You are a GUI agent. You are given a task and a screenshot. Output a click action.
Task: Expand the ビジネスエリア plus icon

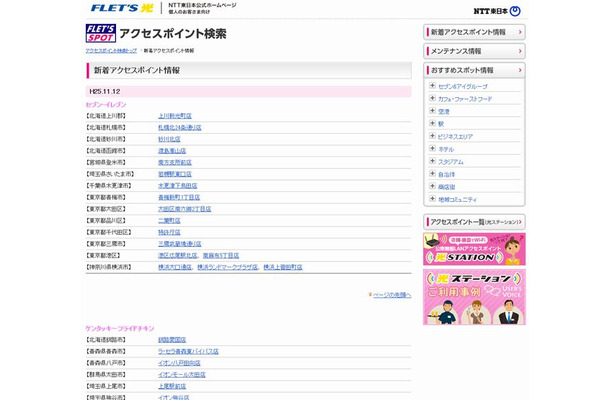[432, 136]
